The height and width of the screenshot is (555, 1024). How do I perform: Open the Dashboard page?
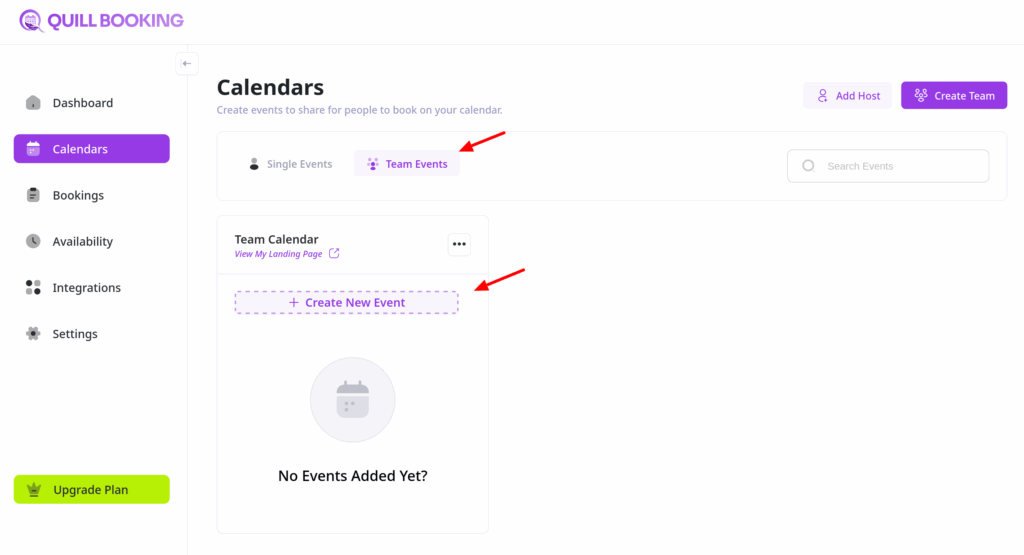(82, 103)
